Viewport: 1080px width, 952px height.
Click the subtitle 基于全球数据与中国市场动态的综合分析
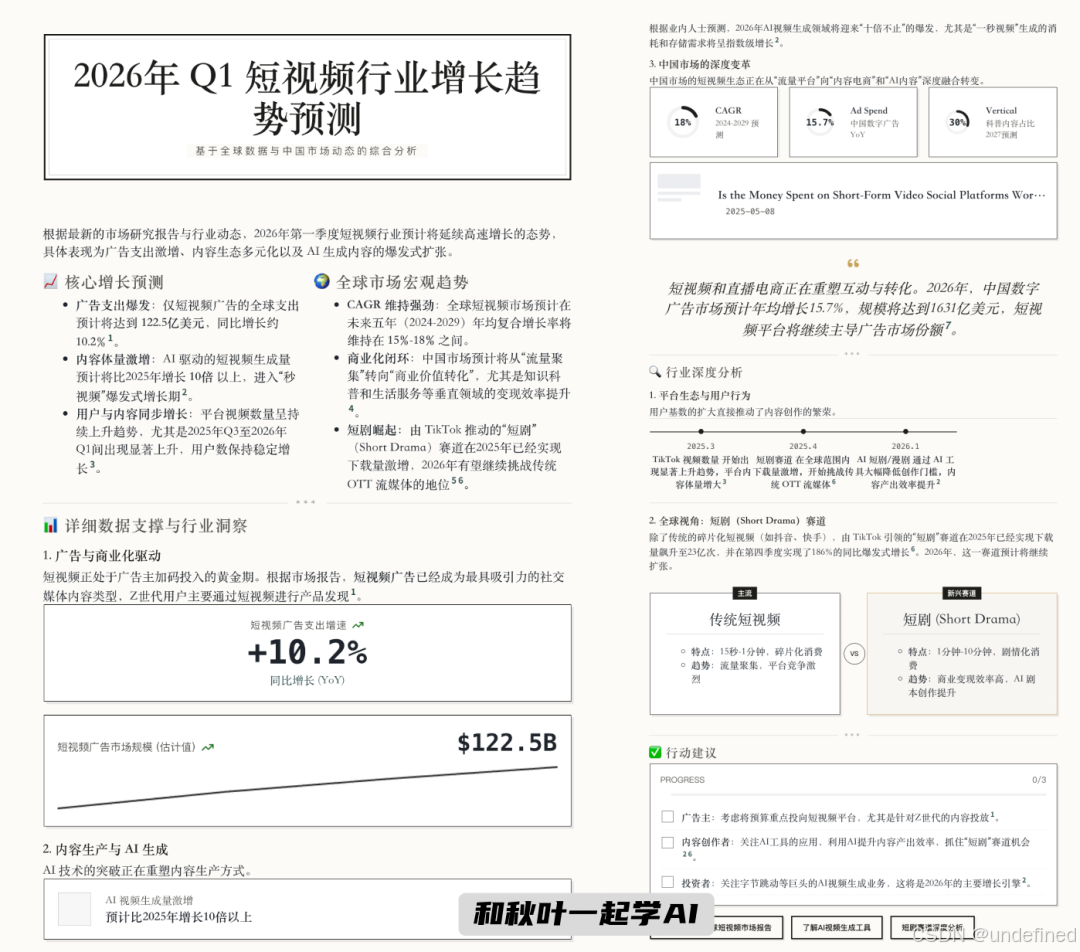pos(307,151)
